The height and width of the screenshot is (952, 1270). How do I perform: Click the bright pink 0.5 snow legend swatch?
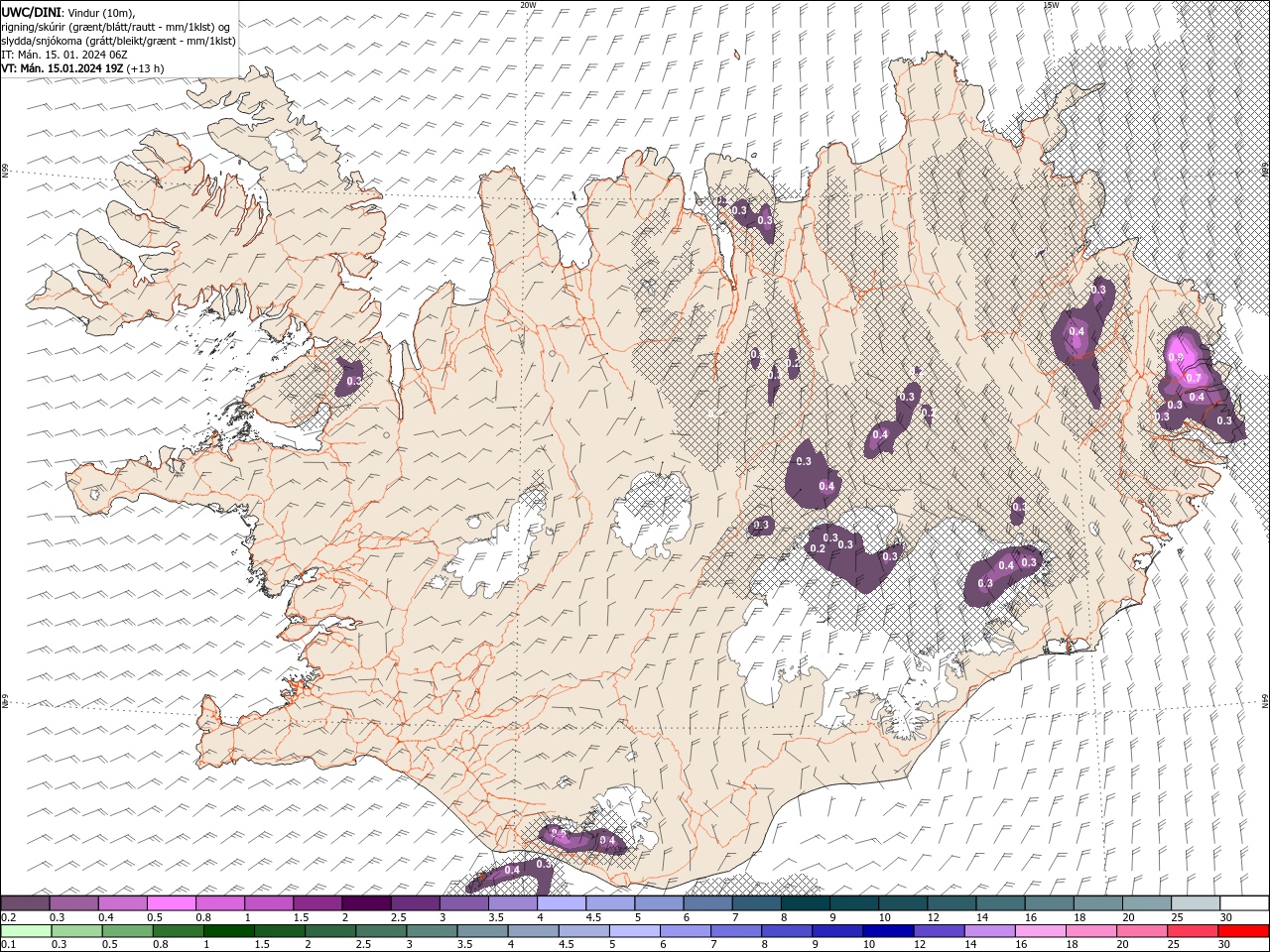pos(172,903)
